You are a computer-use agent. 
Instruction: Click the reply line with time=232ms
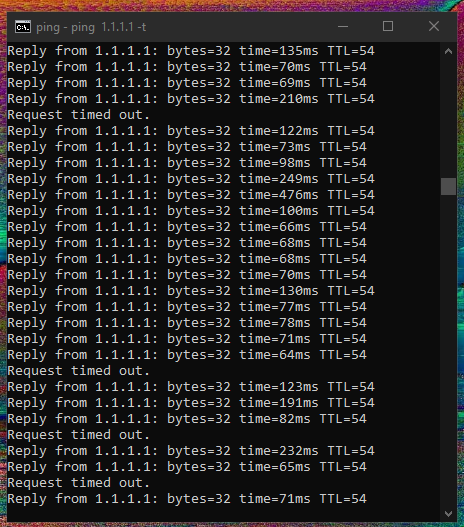tap(191, 451)
